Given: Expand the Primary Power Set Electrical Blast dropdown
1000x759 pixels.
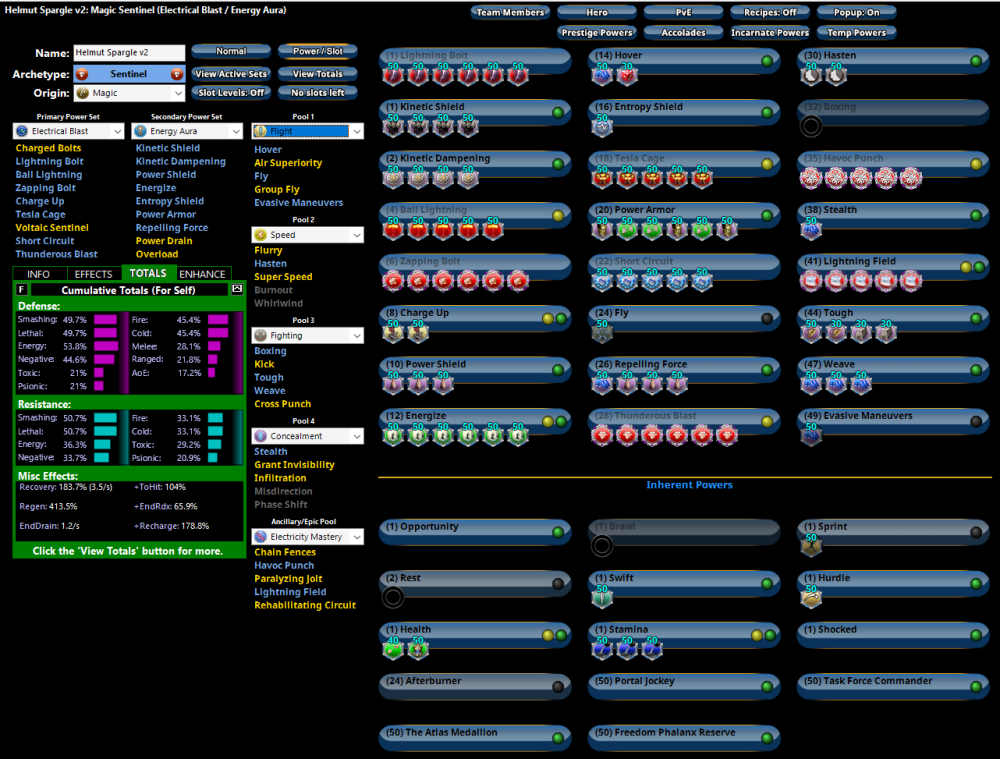Looking at the screenshot, I should point(68,131).
